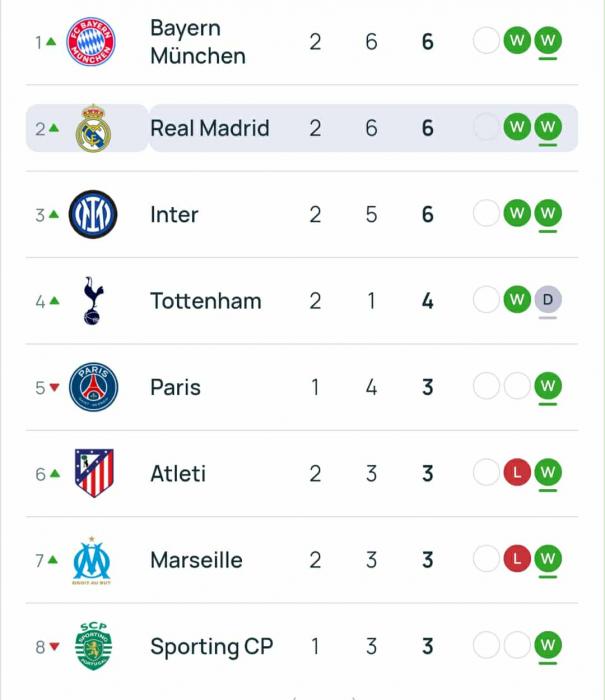The width and height of the screenshot is (605, 700).
Task: Open Real Madrid team name link
Action: pos(209,128)
